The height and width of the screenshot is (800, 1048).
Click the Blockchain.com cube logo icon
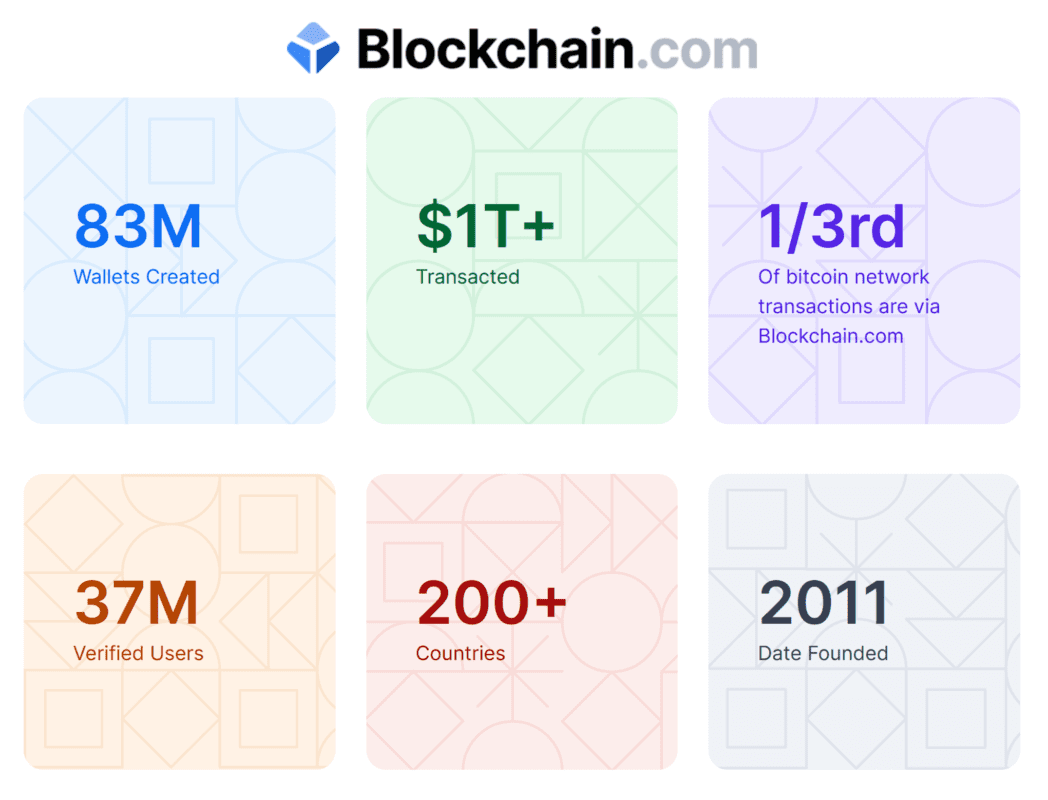pos(313,48)
